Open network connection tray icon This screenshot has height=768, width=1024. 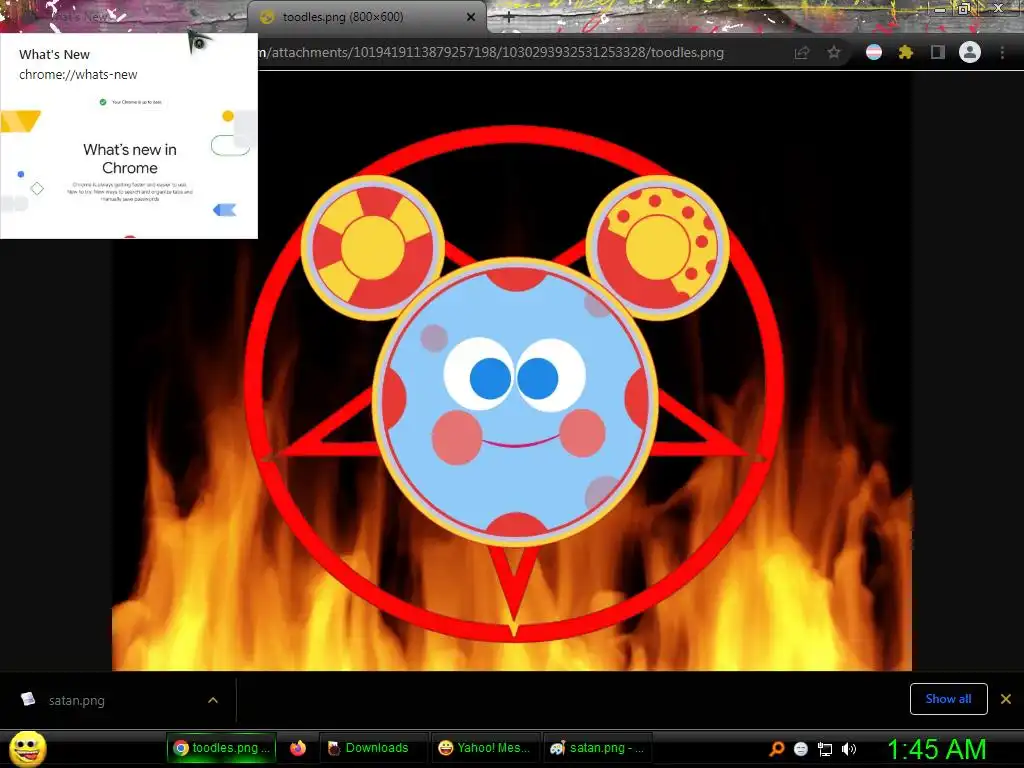825,749
